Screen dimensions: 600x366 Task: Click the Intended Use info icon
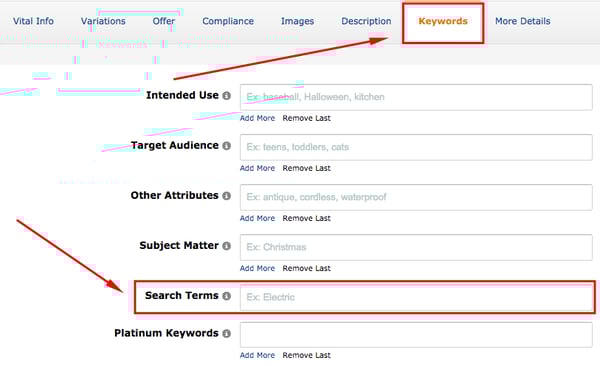(x=227, y=95)
